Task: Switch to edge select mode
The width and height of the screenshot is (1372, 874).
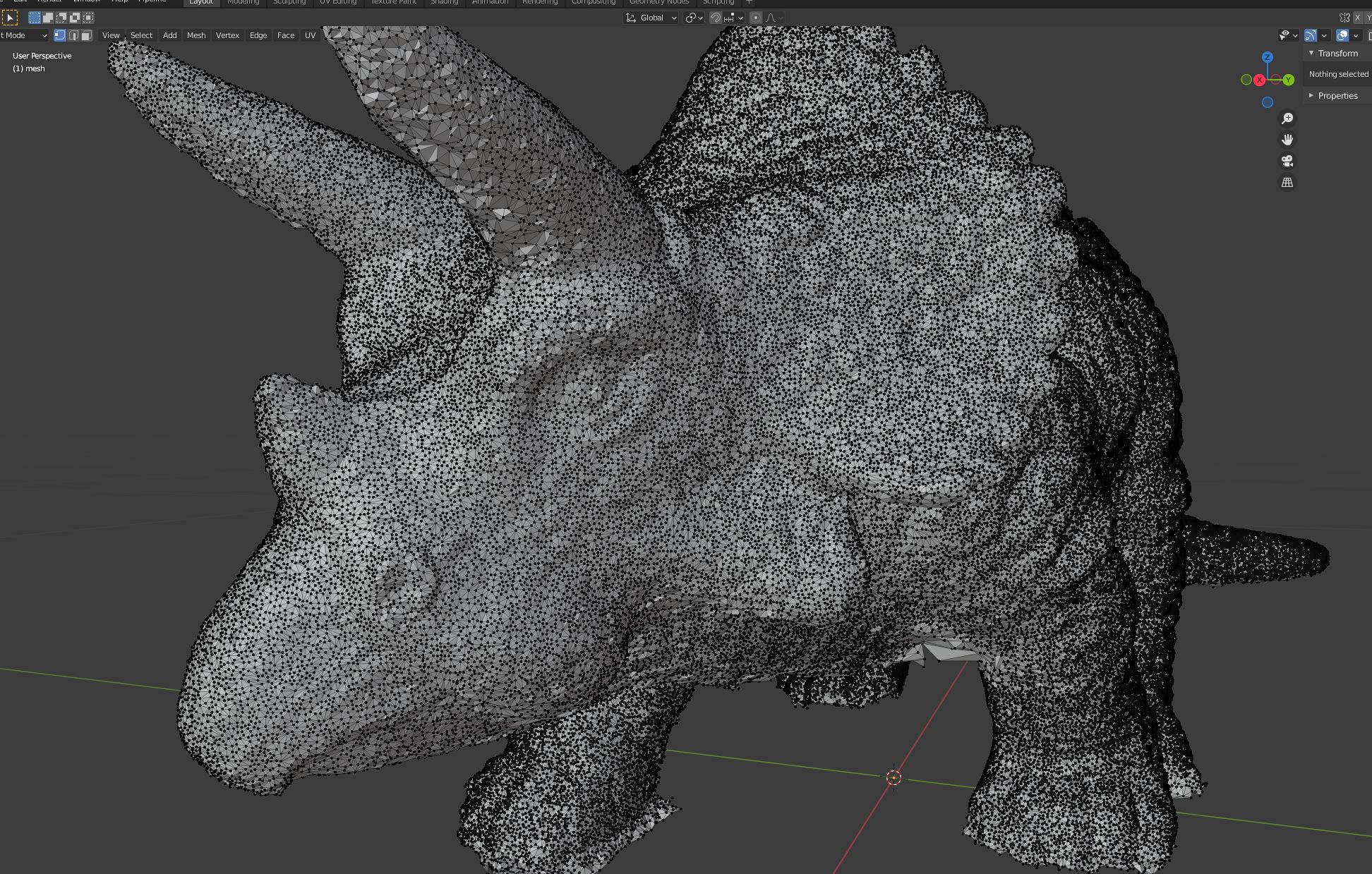Action: coord(73,35)
